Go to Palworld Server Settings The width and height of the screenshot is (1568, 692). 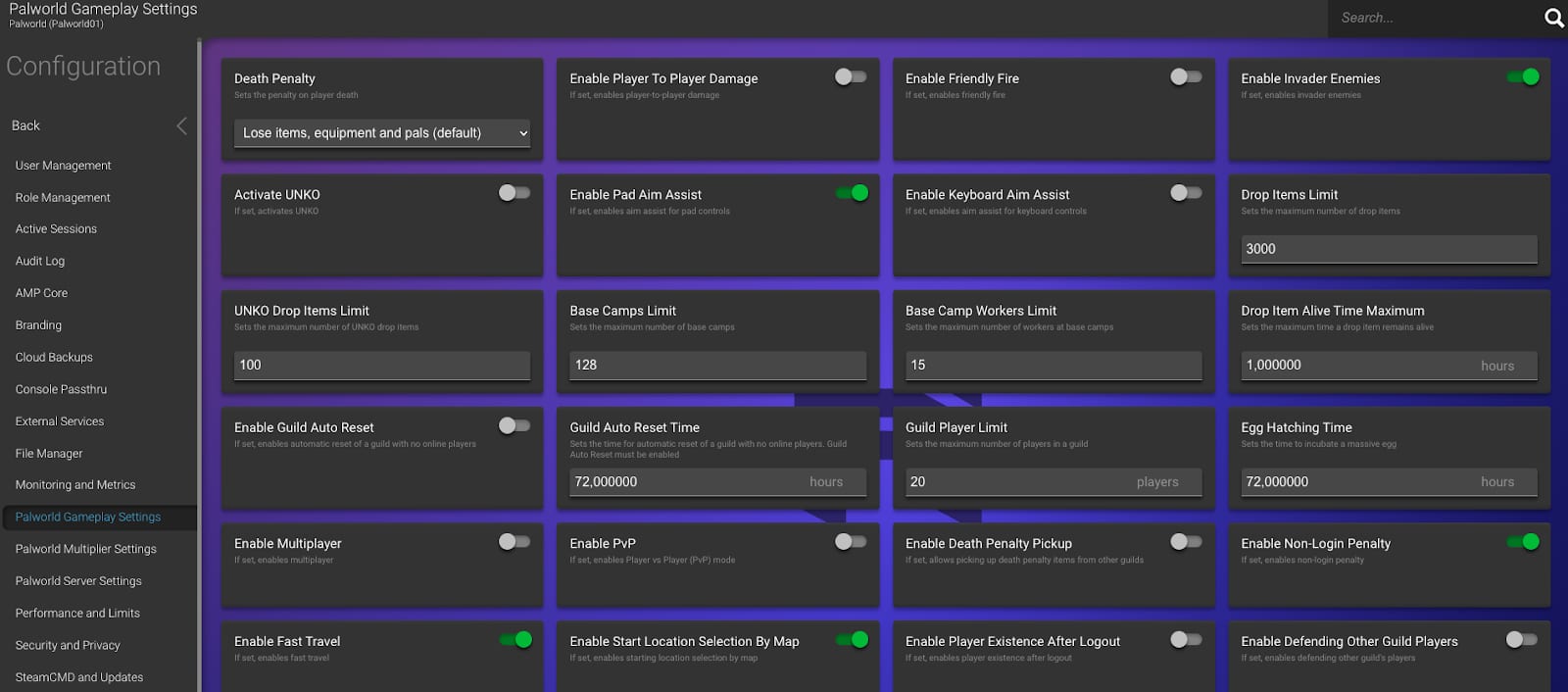(x=78, y=581)
